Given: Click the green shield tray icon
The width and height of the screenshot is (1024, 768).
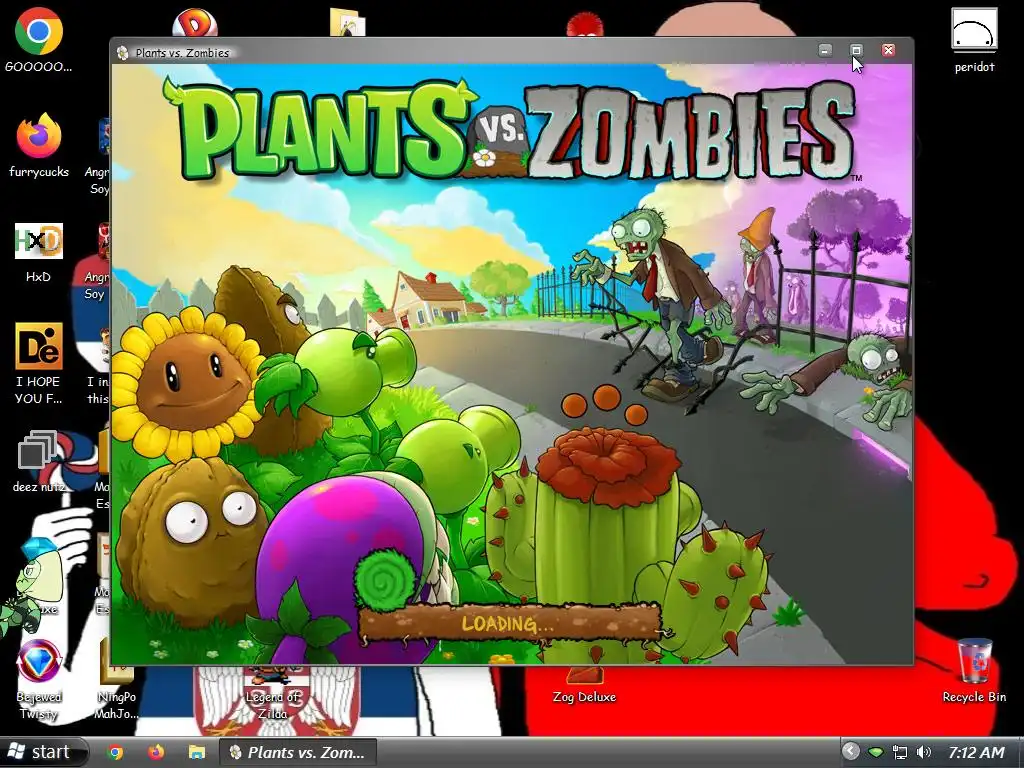Looking at the screenshot, I should pos(876,753).
